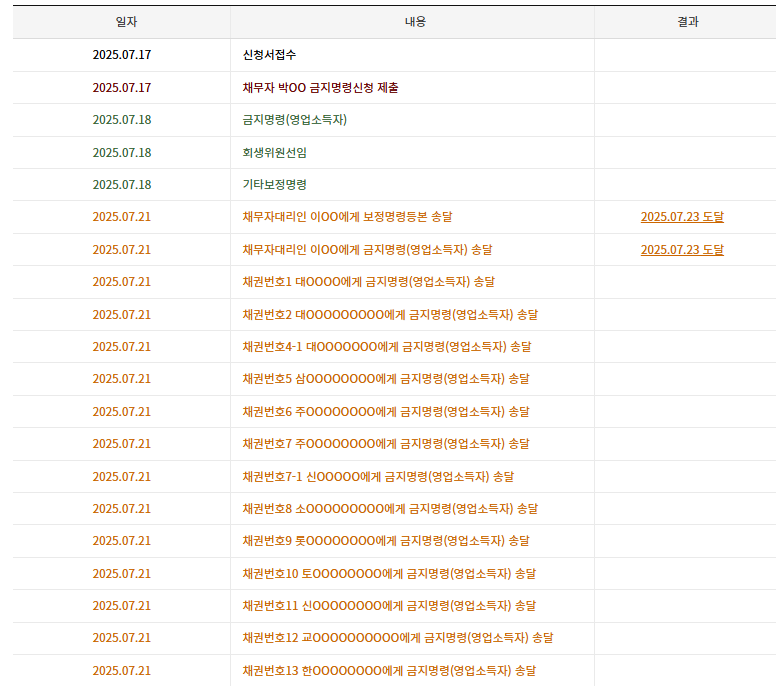
Task: Click the 2025.07.21 date in 채권번호12 row
Action: click(122, 638)
